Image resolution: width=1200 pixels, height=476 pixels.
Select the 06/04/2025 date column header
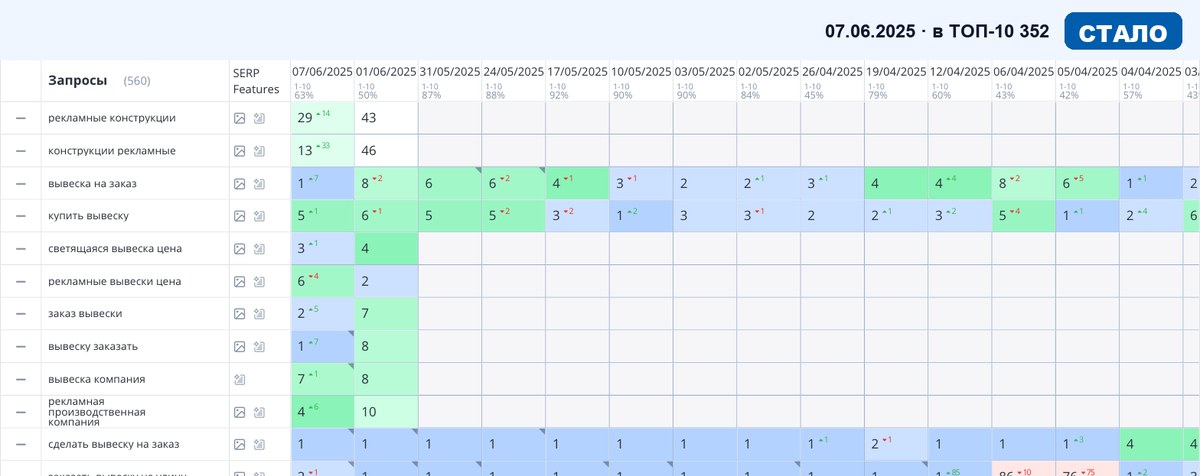click(1025, 72)
